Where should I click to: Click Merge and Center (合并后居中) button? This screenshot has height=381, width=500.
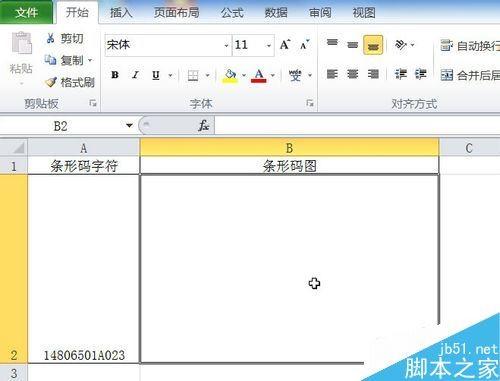[x=470, y=75]
